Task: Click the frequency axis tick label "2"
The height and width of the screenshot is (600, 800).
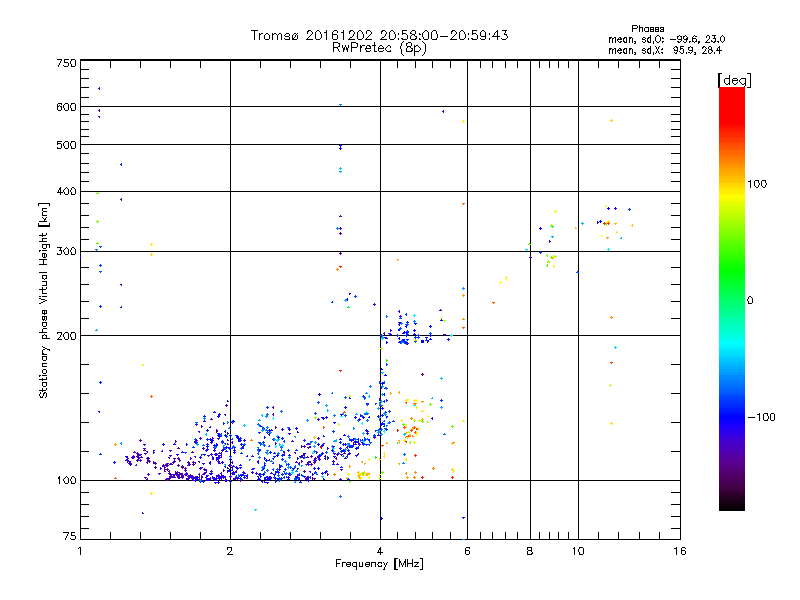Action: pos(230,551)
